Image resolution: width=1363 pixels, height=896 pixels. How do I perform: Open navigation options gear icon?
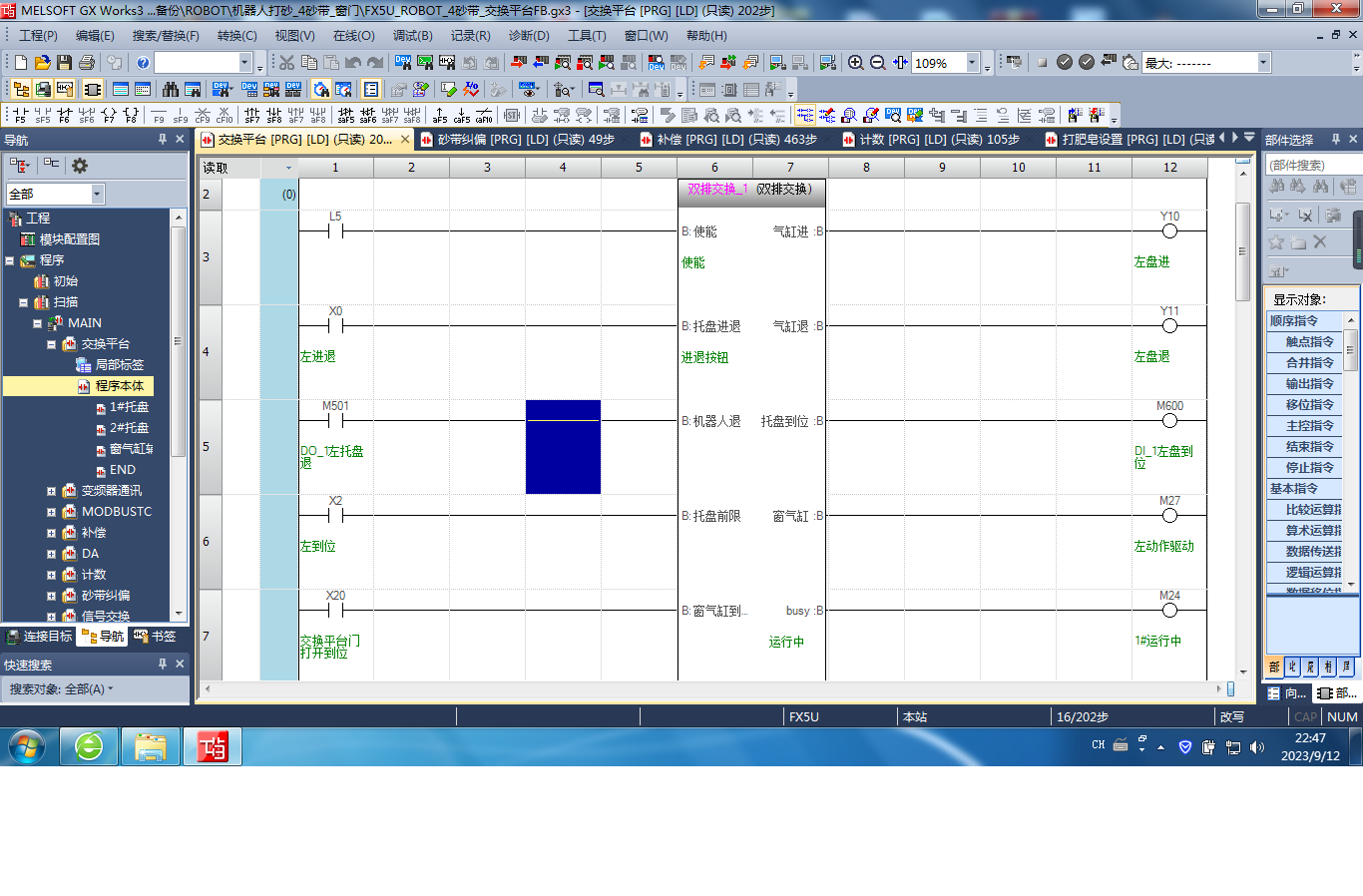80,166
